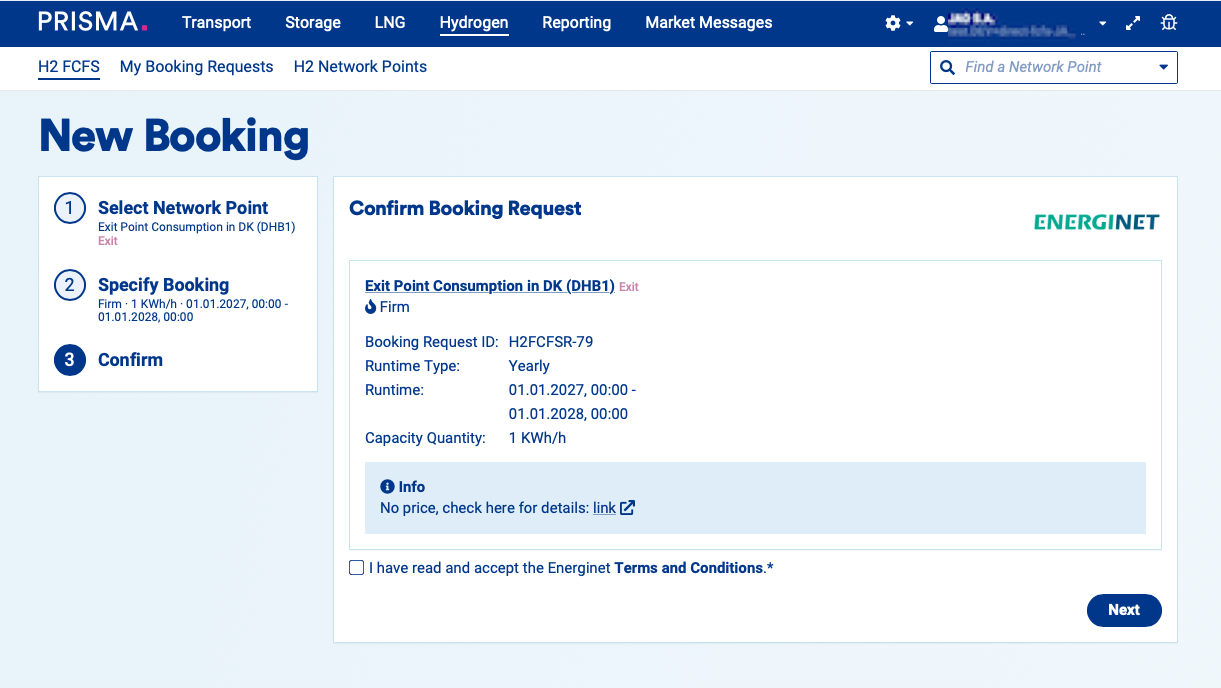
Task: Click the step 1 circle icon
Action: (x=69, y=209)
